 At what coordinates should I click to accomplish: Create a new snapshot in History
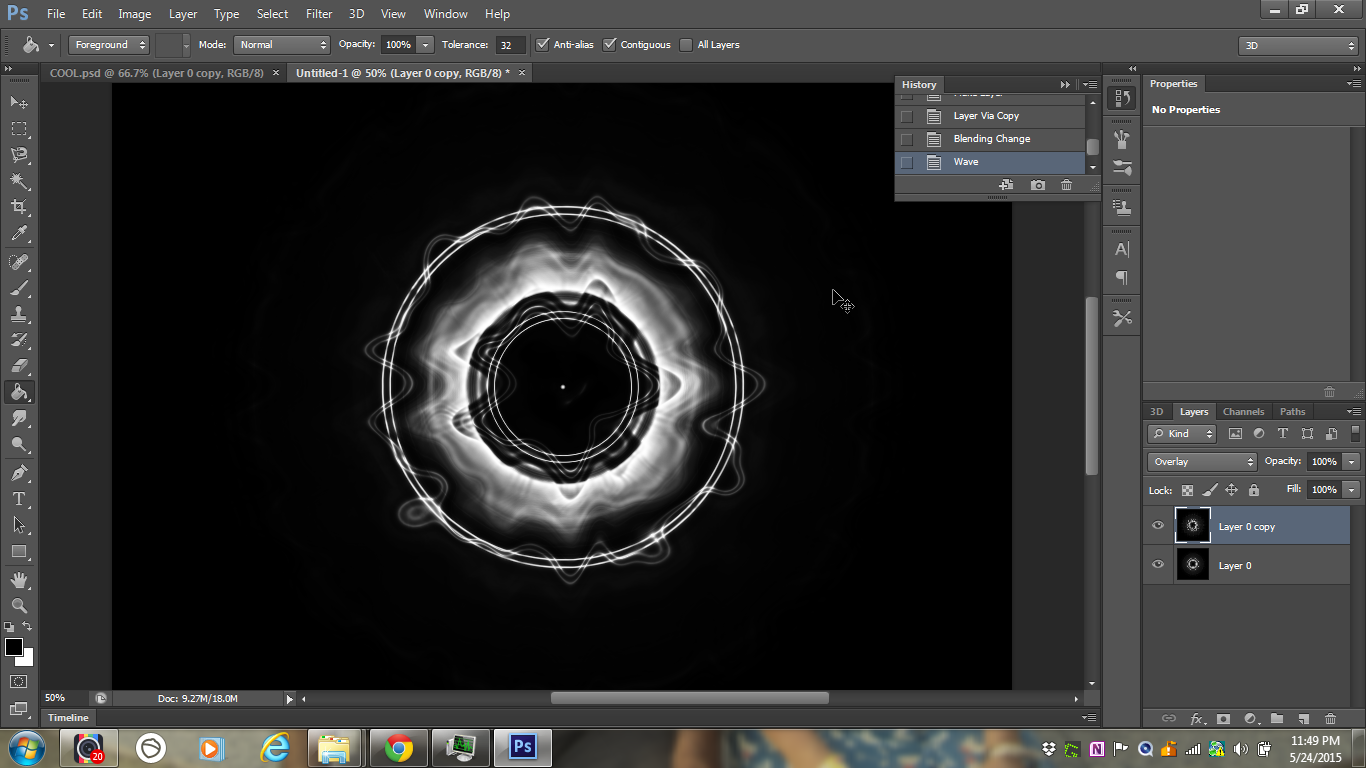[1037, 185]
